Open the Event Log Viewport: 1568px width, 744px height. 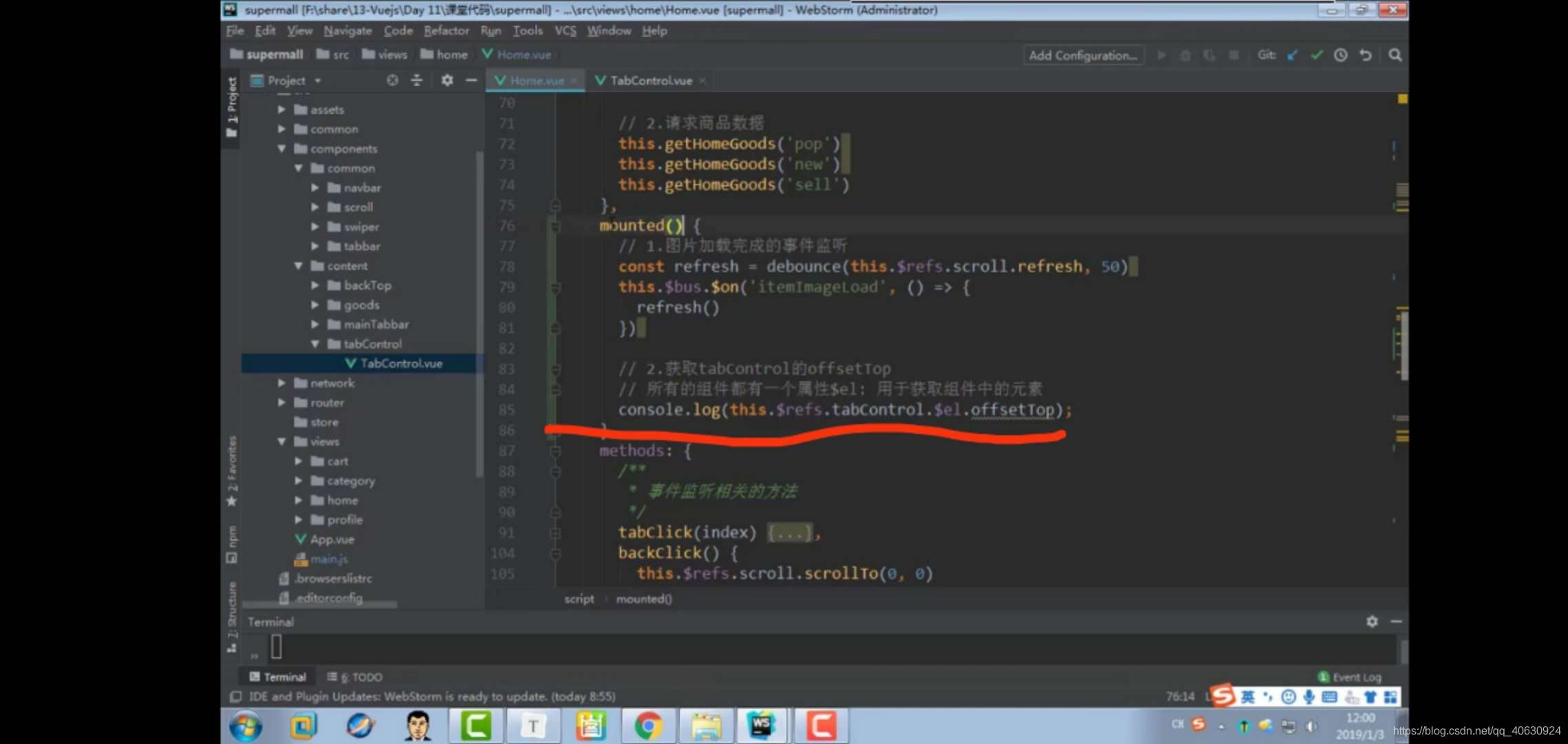(x=1349, y=676)
